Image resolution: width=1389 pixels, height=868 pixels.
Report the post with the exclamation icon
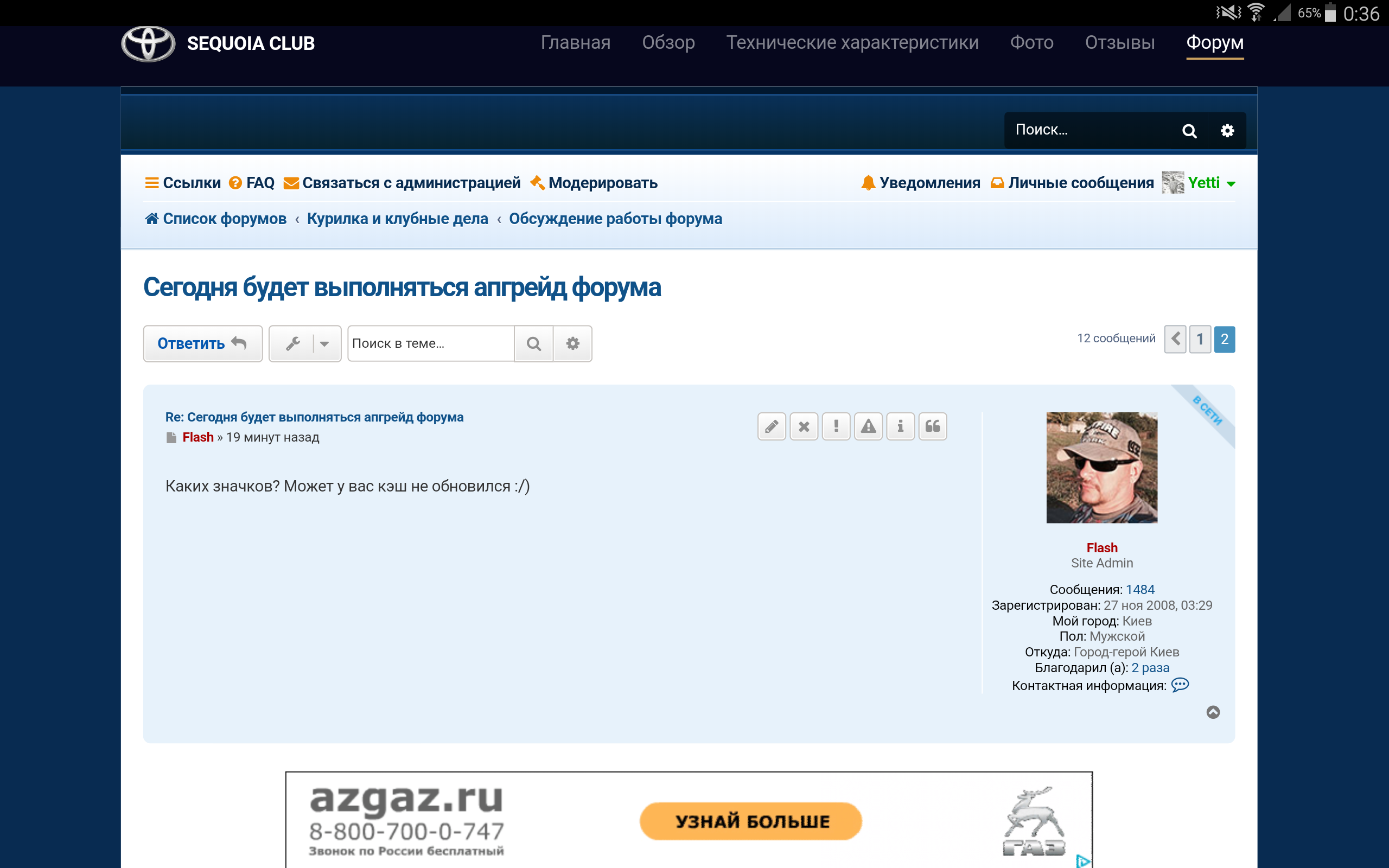pos(836,426)
